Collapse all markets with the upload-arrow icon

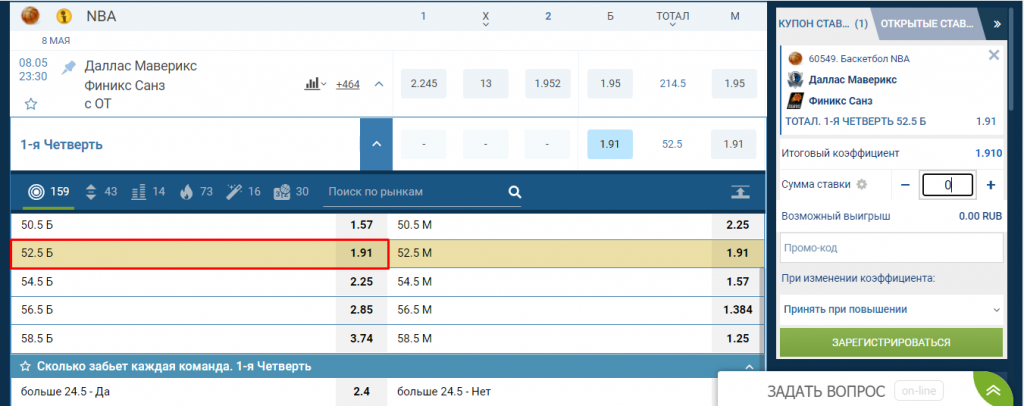pyautogui.click(x=739, y=191)
